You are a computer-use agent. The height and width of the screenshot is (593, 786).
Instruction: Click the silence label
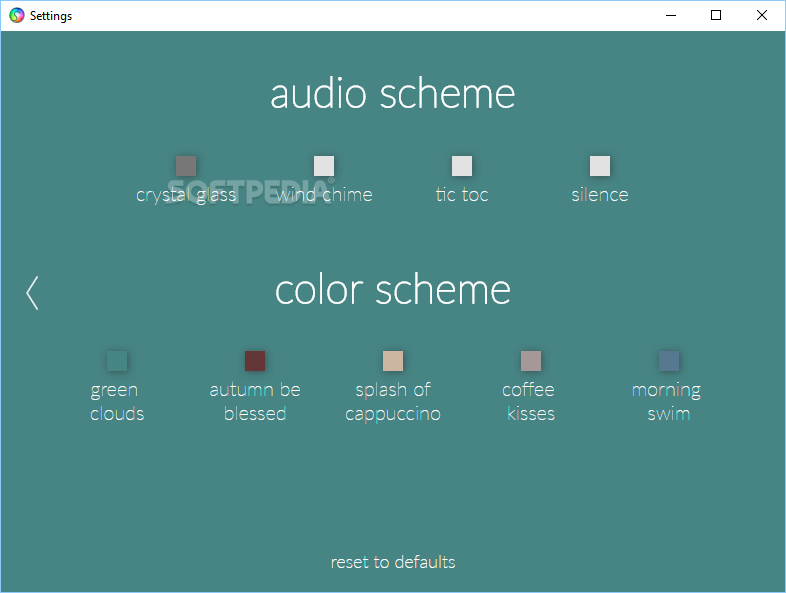pos(600,194)
